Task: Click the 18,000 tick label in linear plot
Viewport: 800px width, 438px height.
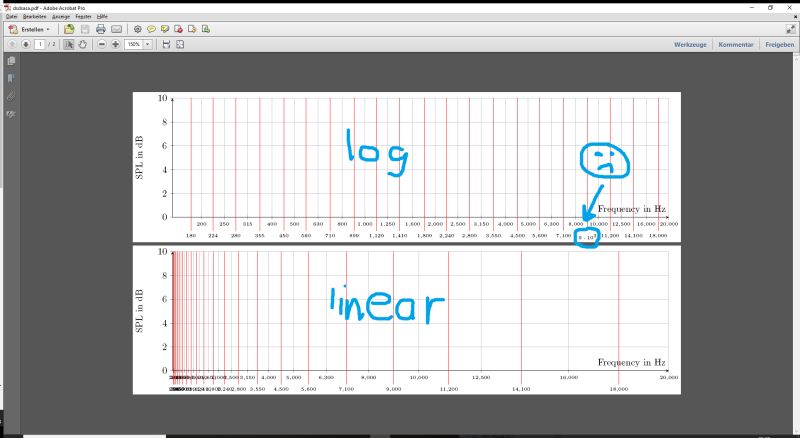Action: coord(618,389)
